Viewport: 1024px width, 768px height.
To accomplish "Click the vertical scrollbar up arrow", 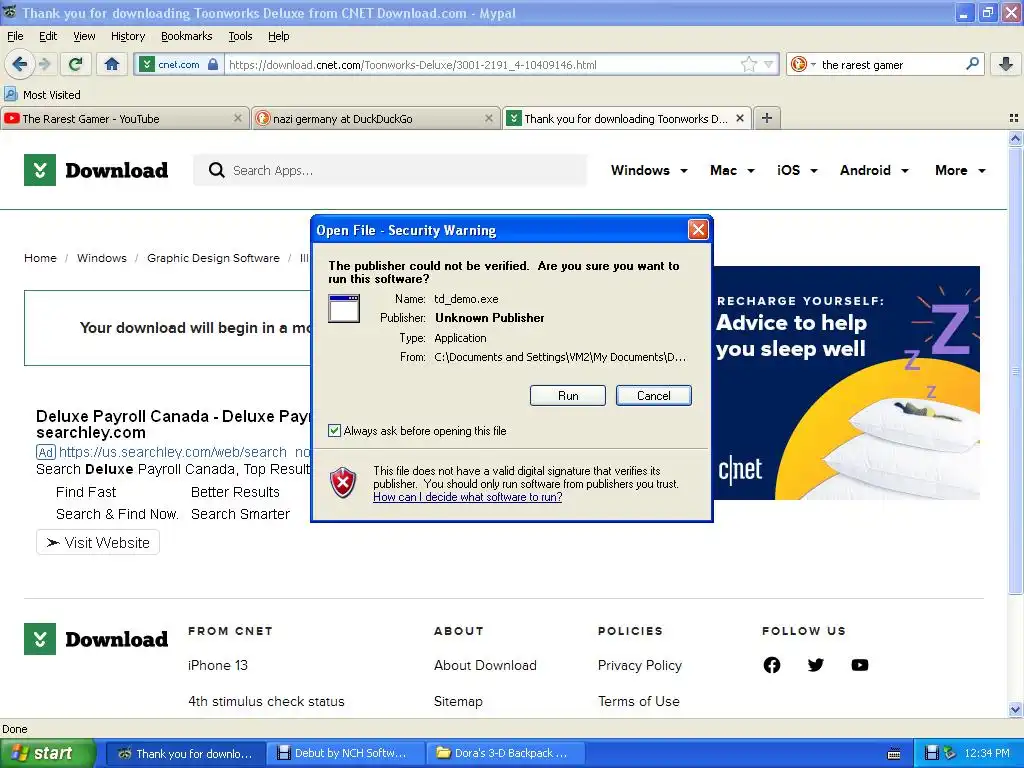I will pyautogui.click(x=1015, y=138).
